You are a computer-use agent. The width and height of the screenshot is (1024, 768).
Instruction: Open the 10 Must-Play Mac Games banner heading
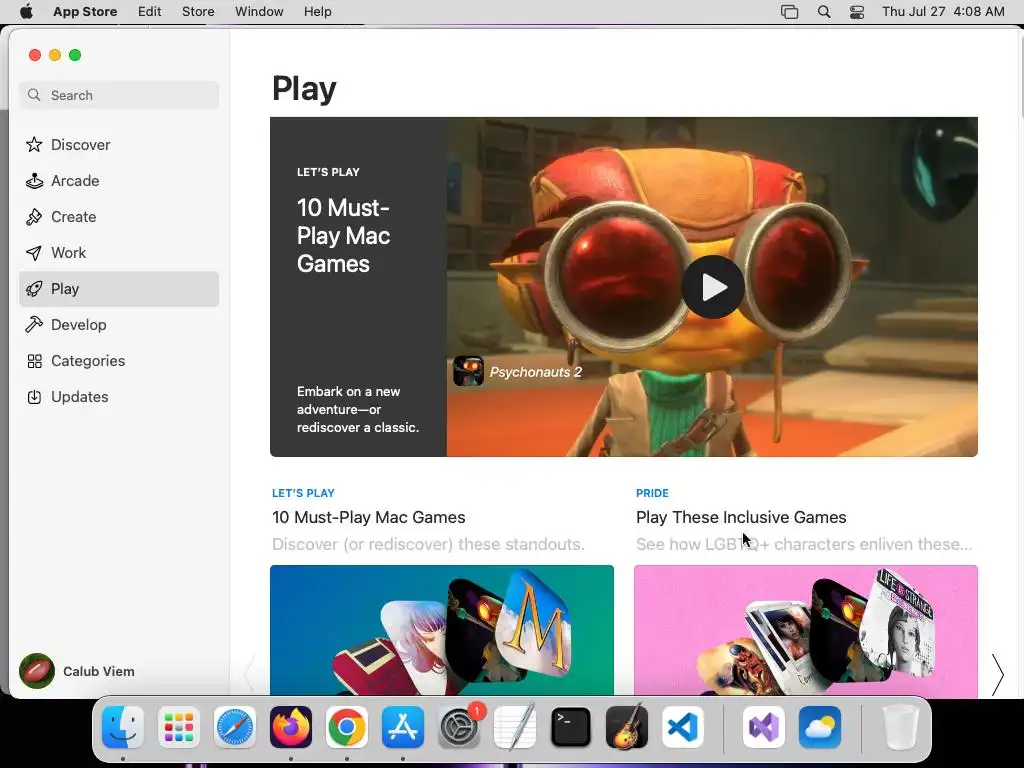coord(344,236)
